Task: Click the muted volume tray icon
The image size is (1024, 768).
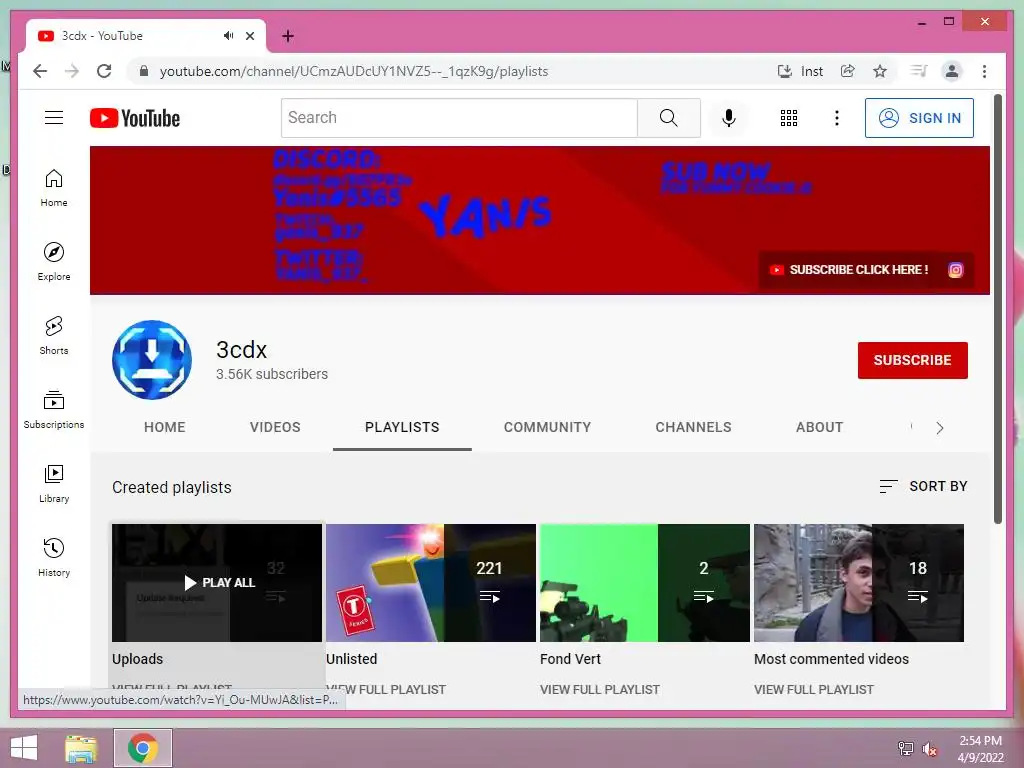Action: tap(929, 748)
